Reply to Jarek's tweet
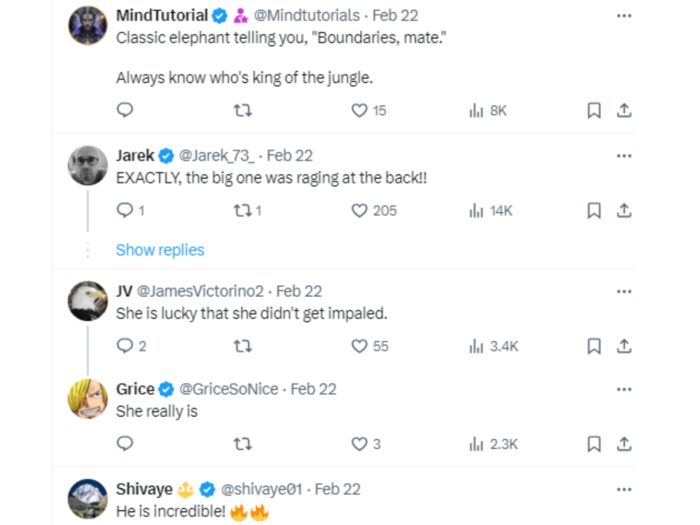The height and width of the screenshot is (525, 700). click(x=125, y=210)
